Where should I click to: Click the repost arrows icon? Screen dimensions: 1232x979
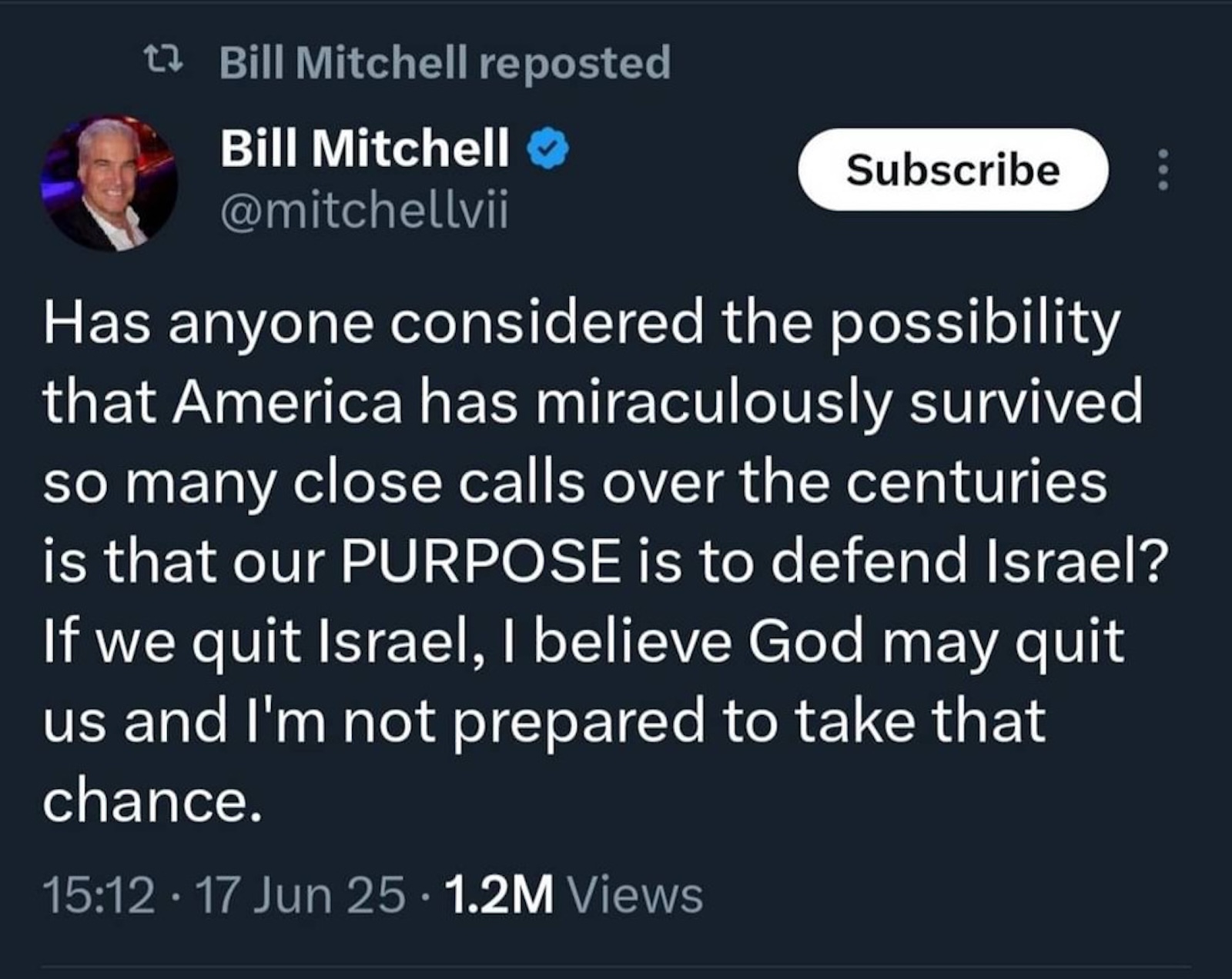tap(165, 62)
